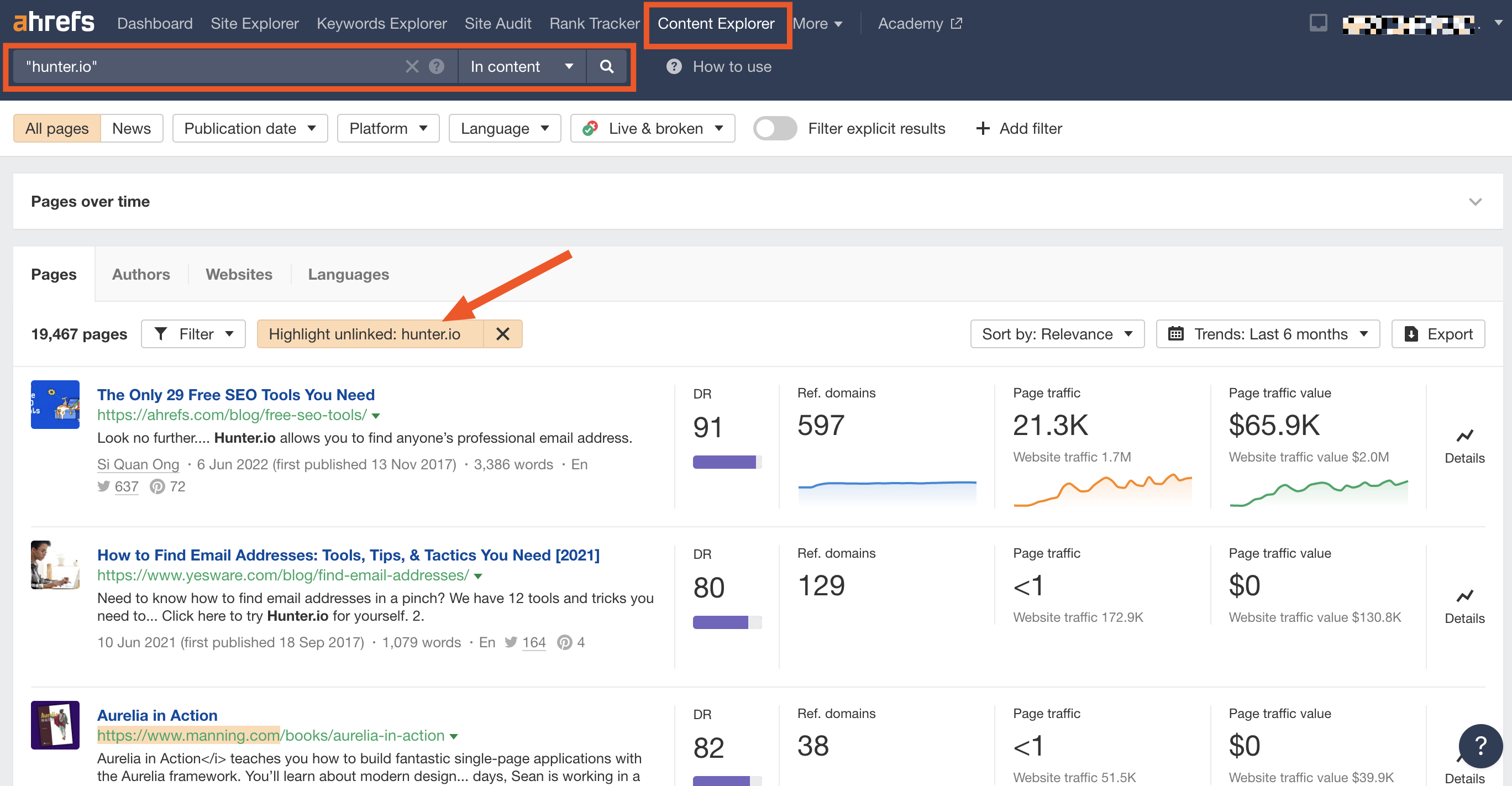This screenshot has width=1512, height=786.
Task: Click How to use link
Action: 732,66
